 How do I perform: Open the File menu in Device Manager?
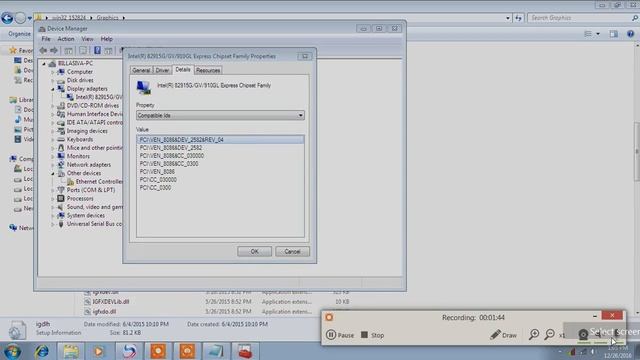point(46,39)
